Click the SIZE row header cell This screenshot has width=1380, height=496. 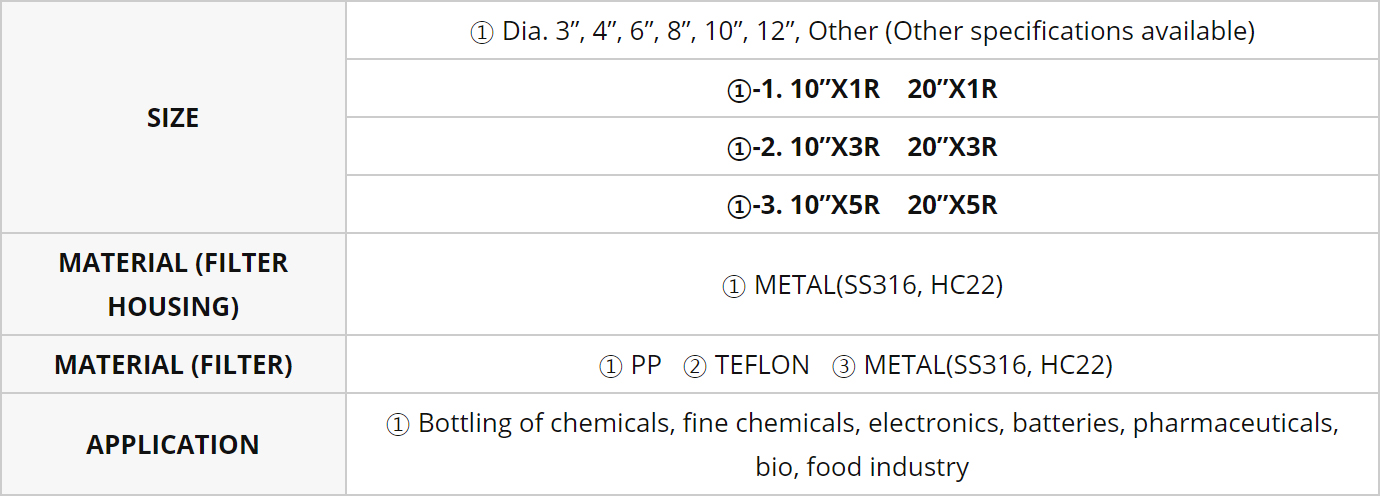[173, 117]
